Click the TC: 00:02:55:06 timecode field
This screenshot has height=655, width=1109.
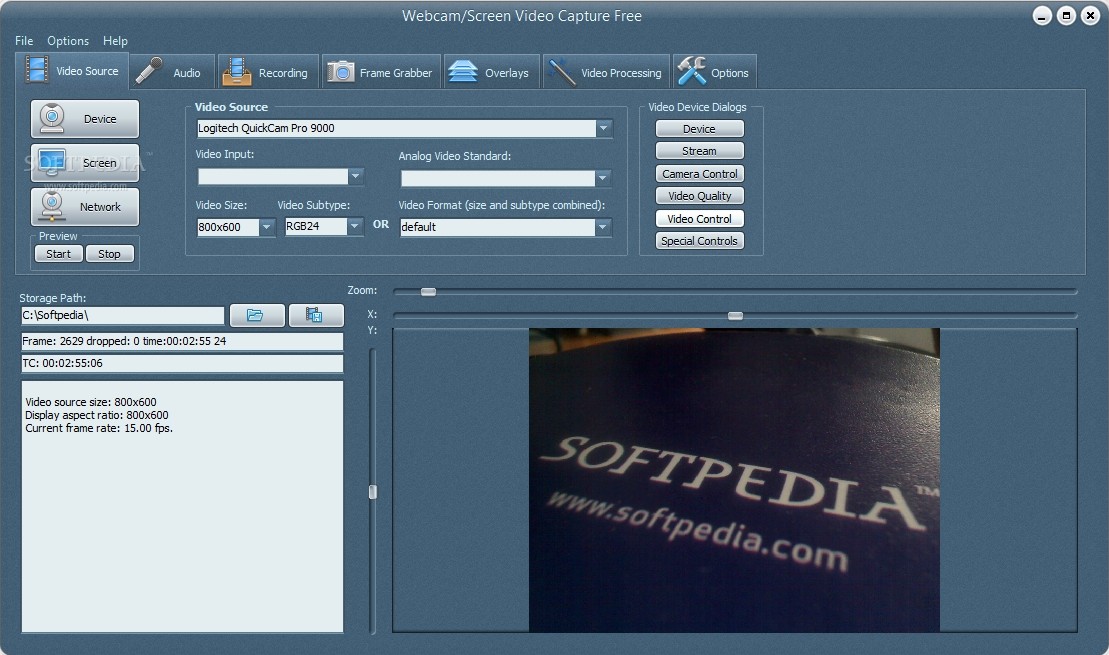click(x=182, y=364)
